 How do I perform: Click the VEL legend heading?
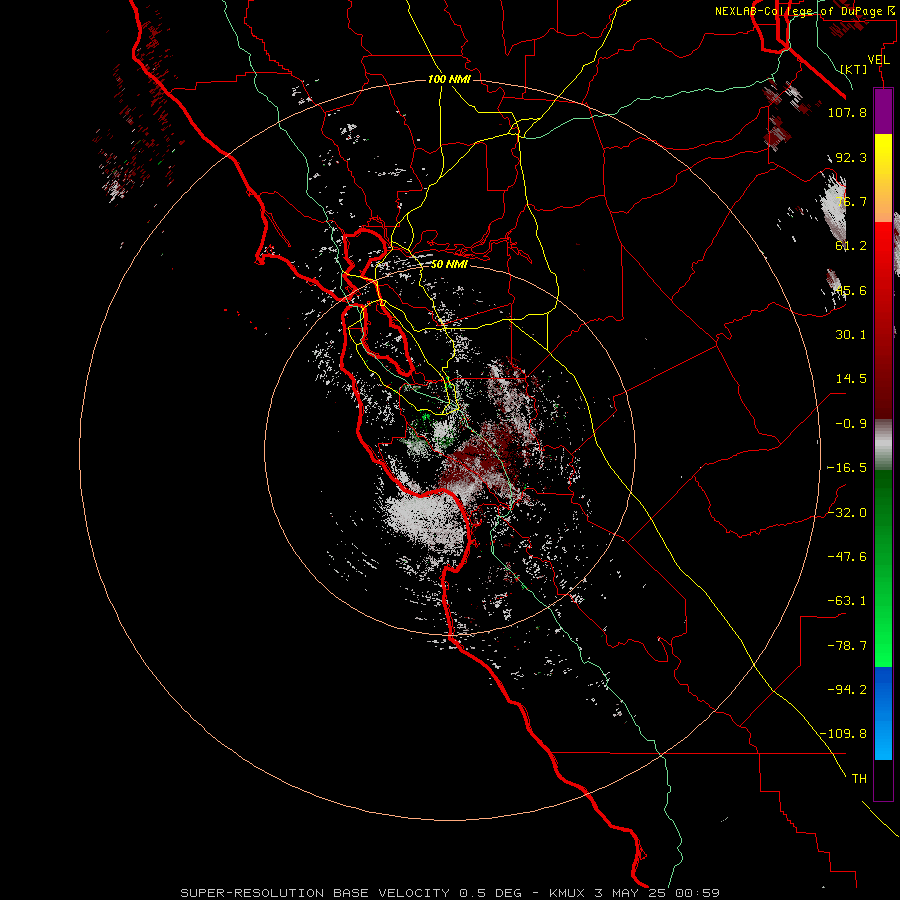879,60
